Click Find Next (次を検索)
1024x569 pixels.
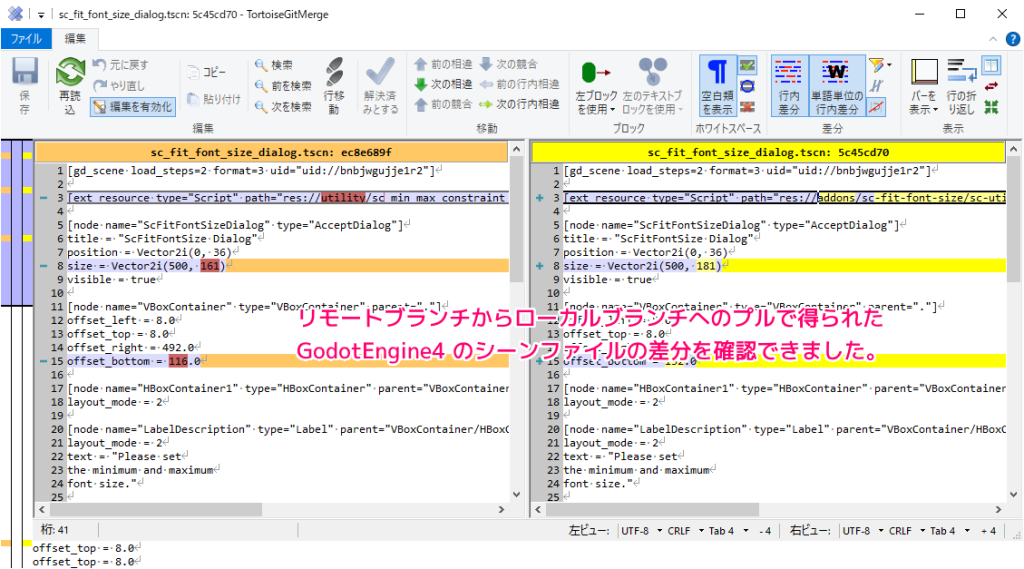(x=283, y=106)
